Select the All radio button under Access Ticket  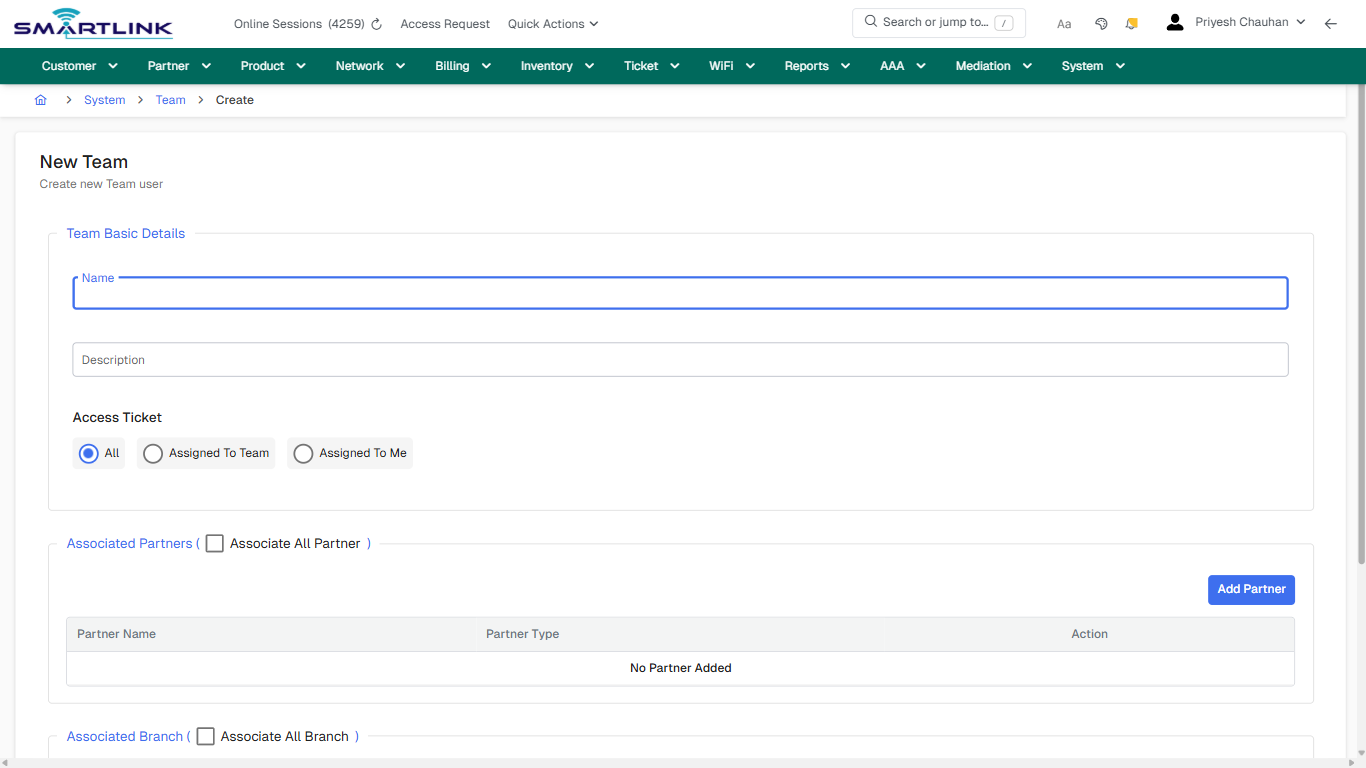pos(88,453)
